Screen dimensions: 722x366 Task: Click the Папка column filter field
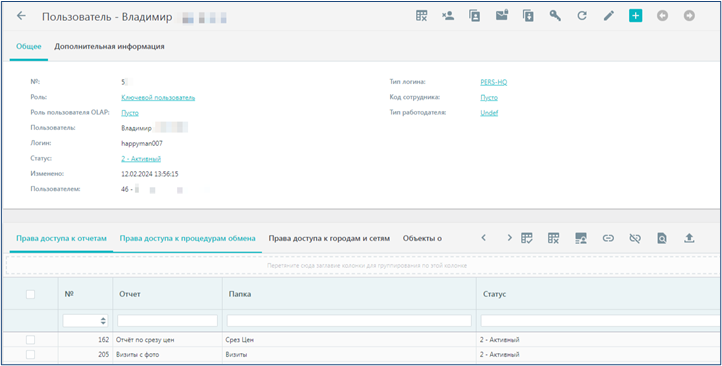coord(349,321)
